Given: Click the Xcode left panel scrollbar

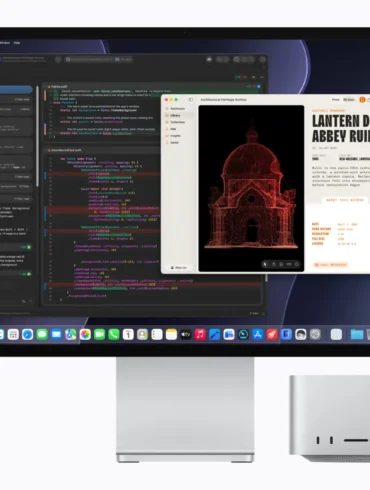Looking at the screenshot, I should point(37,136).
